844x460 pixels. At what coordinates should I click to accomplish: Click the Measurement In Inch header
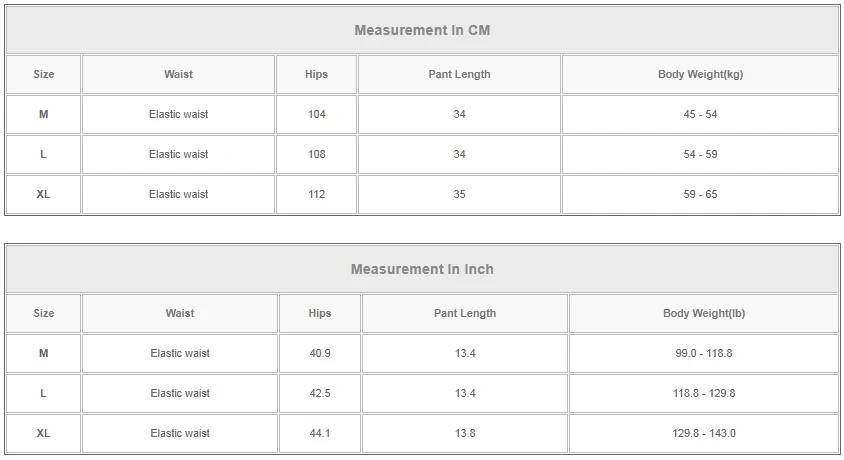(422, 269)
